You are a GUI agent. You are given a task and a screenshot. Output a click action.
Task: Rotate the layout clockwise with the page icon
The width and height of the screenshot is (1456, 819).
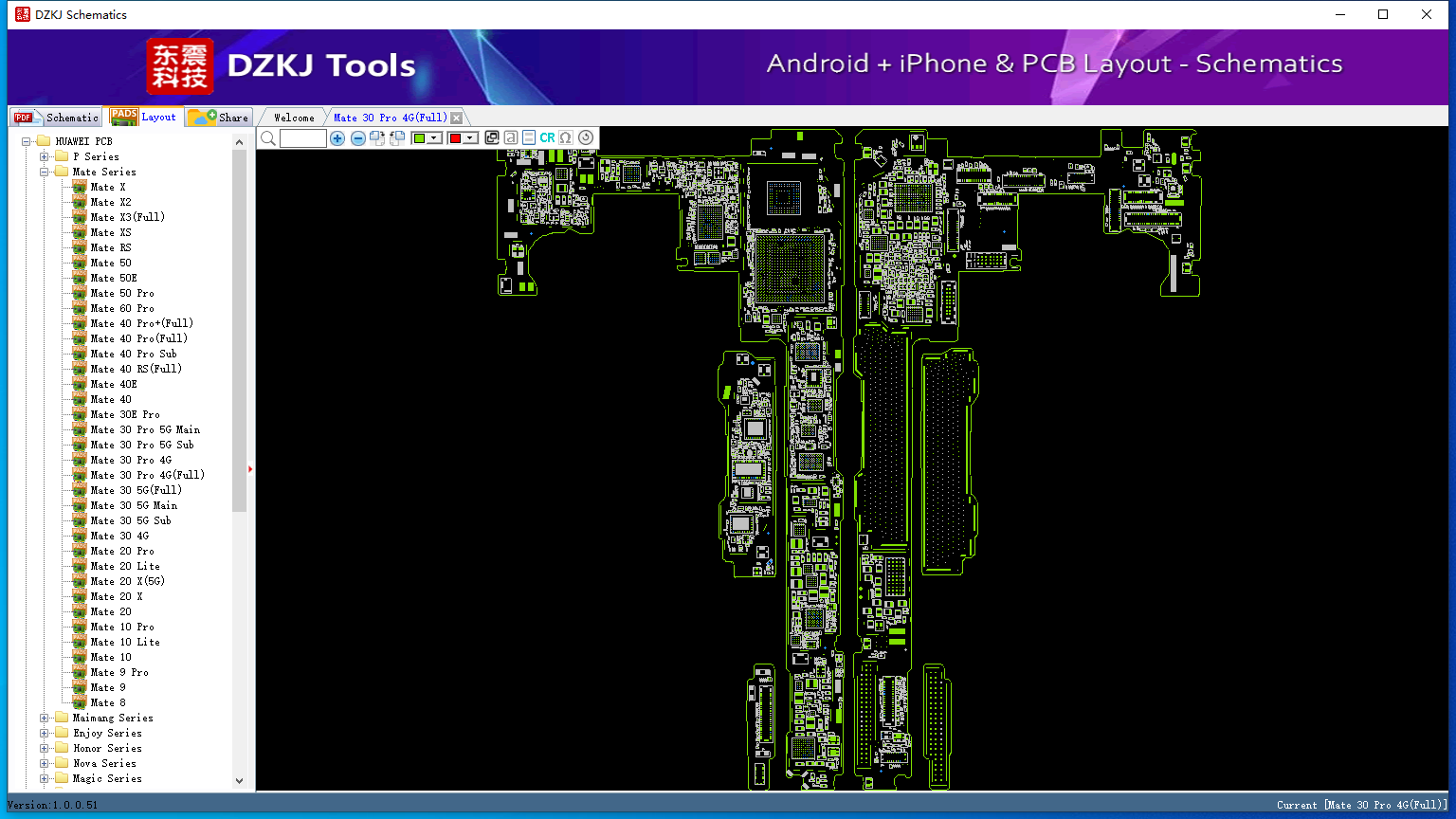click(x=377, y=138)
